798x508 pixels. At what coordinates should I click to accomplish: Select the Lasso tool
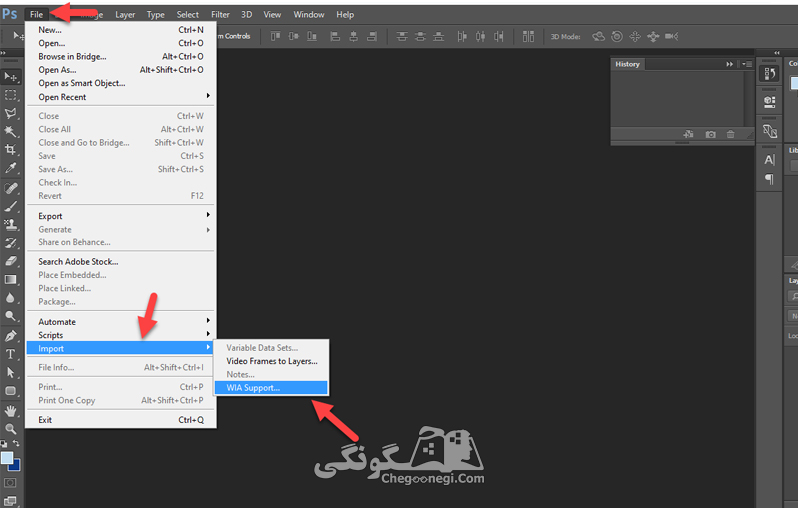[10, 114]
